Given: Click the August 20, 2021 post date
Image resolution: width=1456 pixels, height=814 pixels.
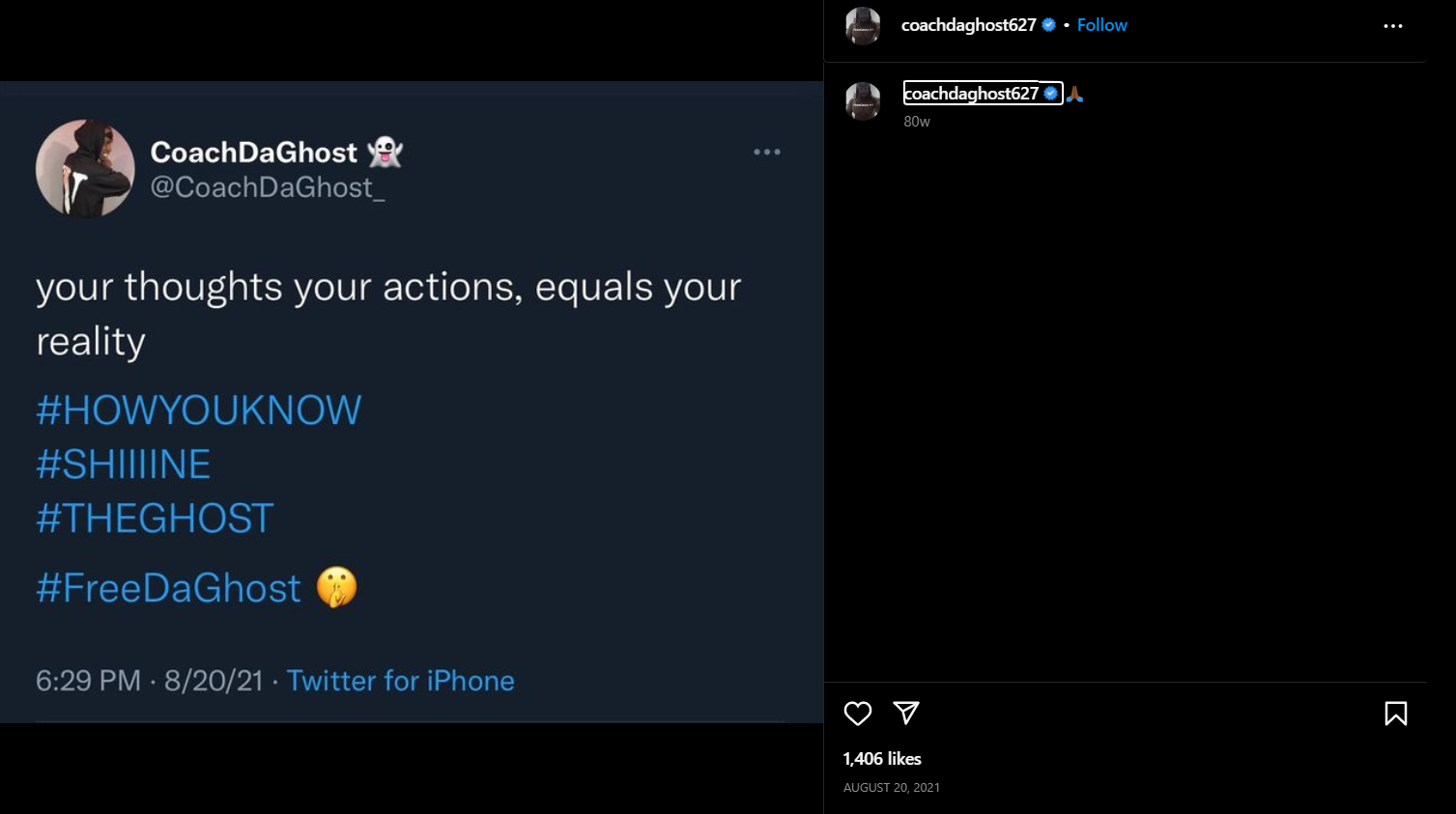Looking at the screenshot, I should (x=891, y=788).
